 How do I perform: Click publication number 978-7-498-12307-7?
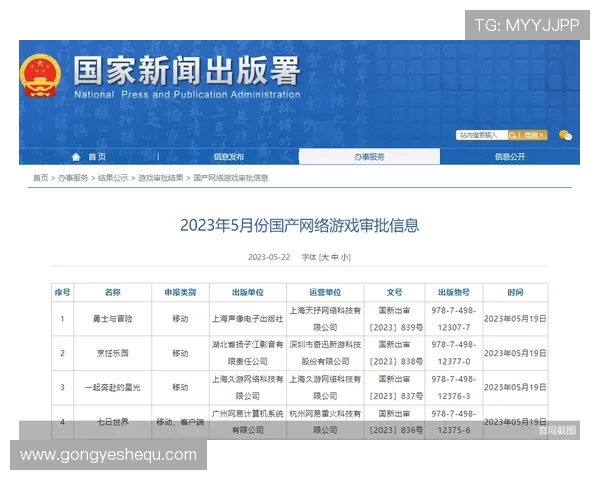tap(454, 319)
